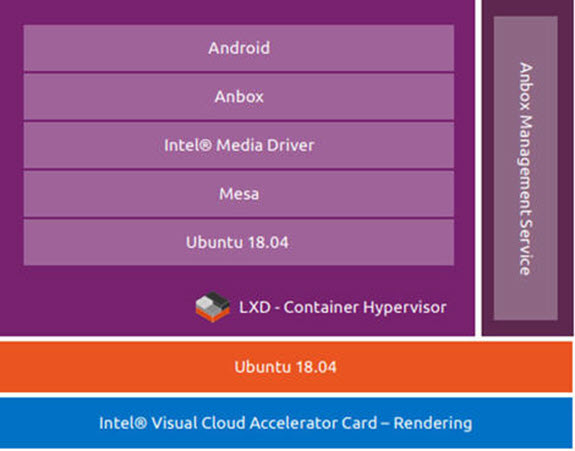Click the Anbox text label
The height and width of the screenshot is (451, 575).
[x=239, y=97]
